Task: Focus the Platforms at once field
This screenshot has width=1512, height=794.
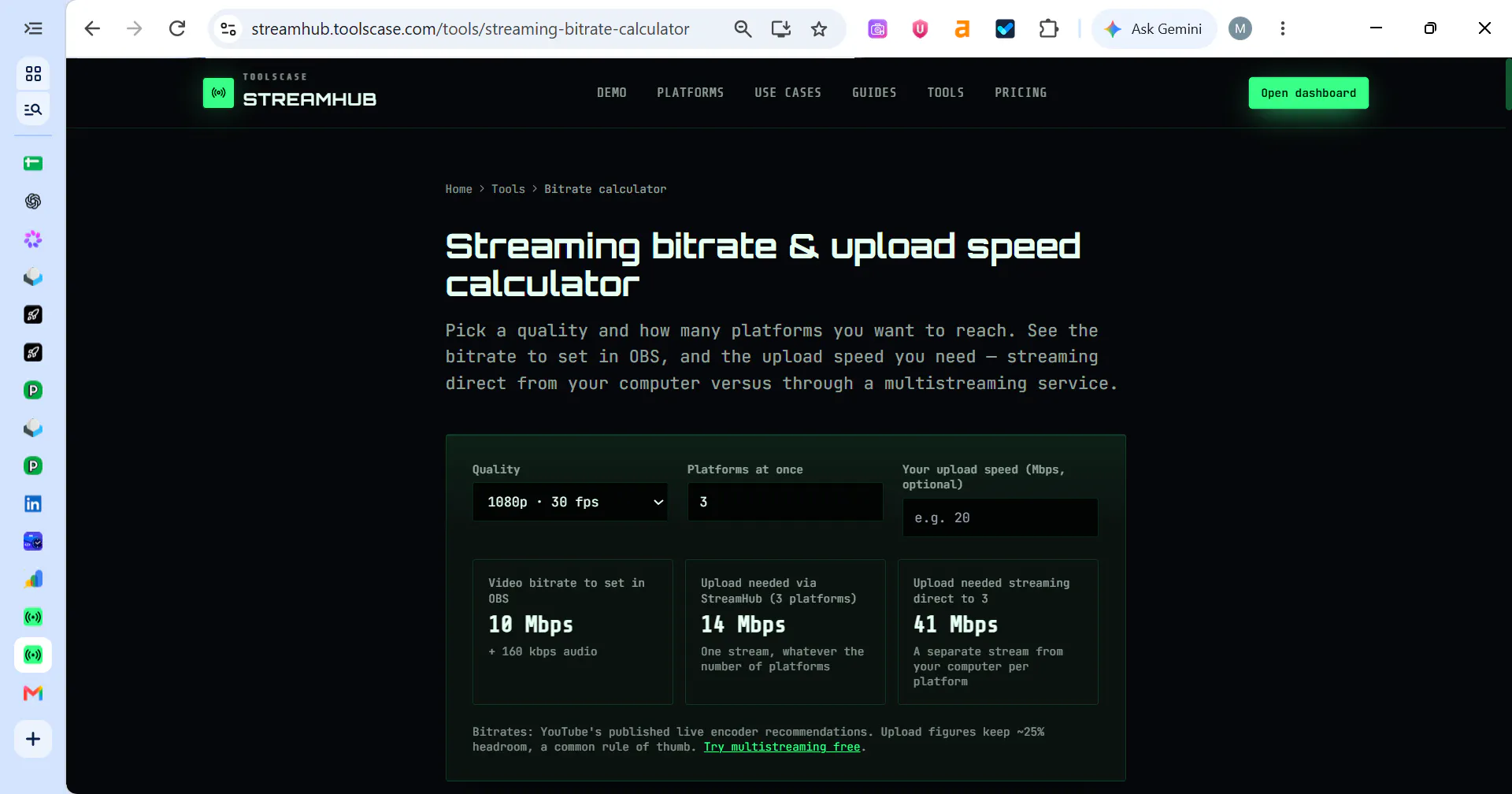Action: pos(785,502)
